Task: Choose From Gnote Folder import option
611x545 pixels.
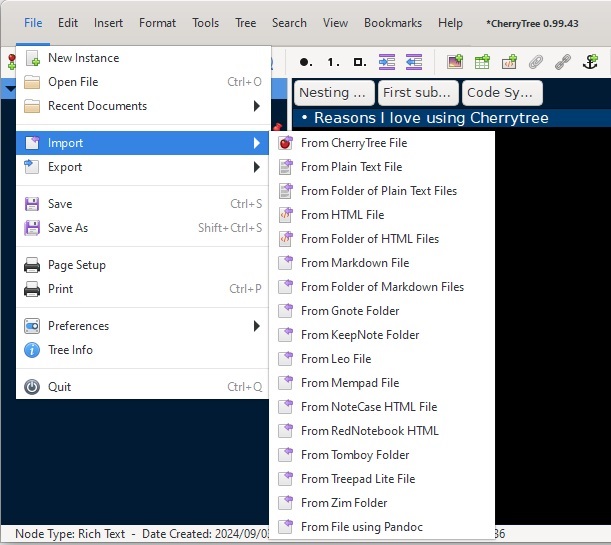Action: tap(382, 311)
